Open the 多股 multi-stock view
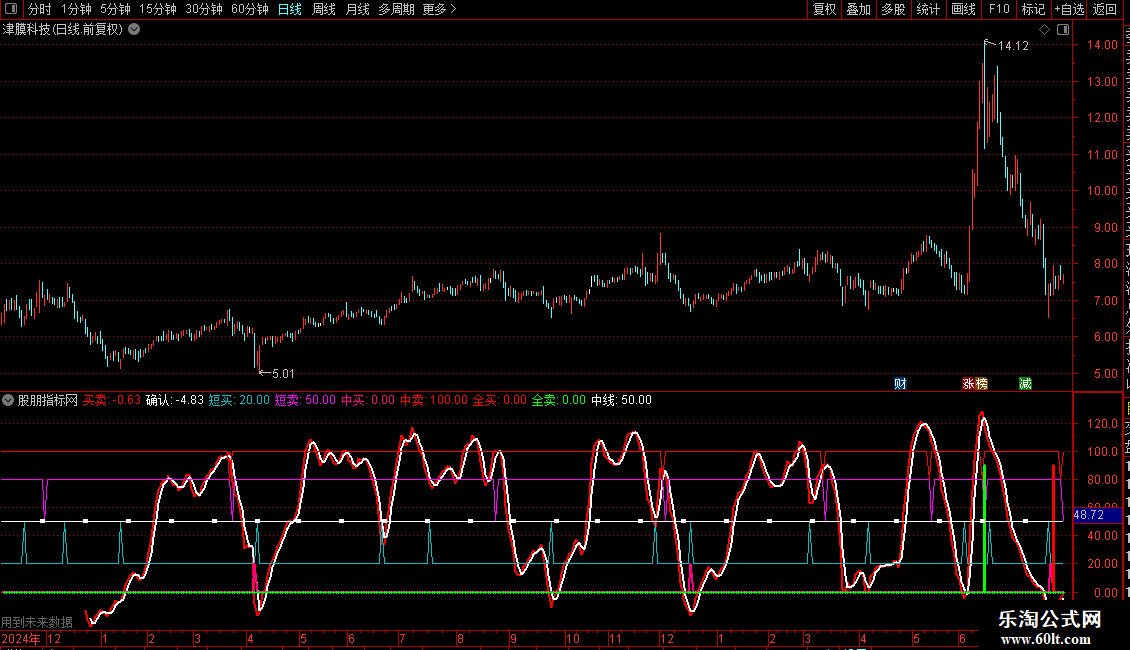The image size is (1130, 650). [894, 9]
